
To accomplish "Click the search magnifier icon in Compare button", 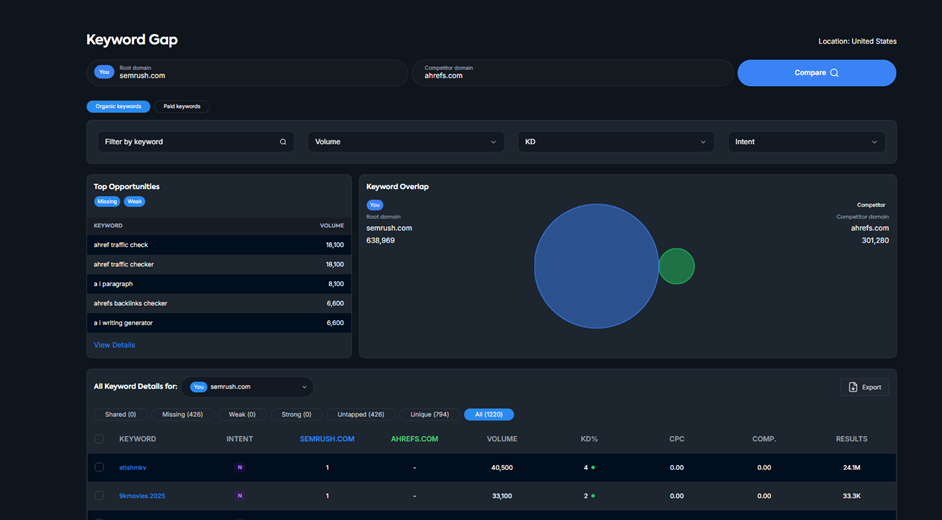I will pyautogui.click(x=834, y=73).
